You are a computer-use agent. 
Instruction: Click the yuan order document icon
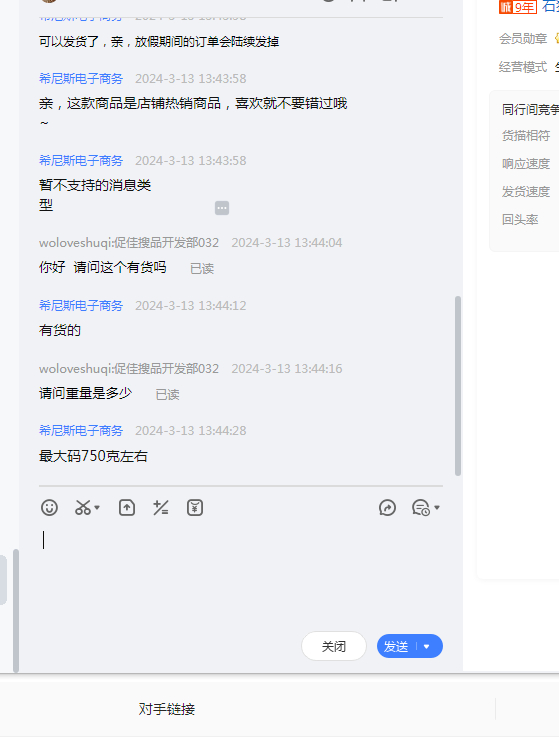[x=195, y=508]
